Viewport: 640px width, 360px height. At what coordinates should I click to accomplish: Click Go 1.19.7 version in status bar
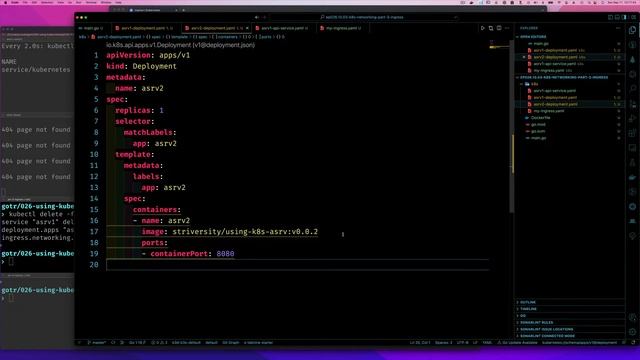pyautogui.click(x=137, y=343)
